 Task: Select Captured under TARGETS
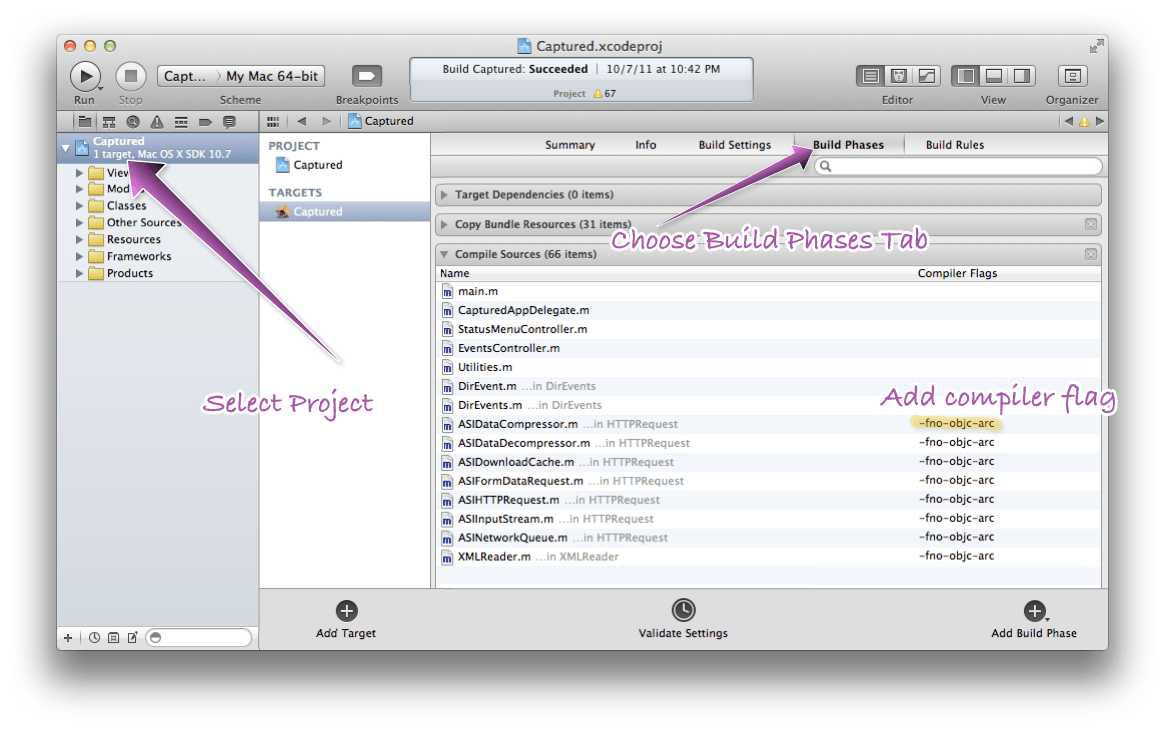pyautogui.click(x=345, y=212)
